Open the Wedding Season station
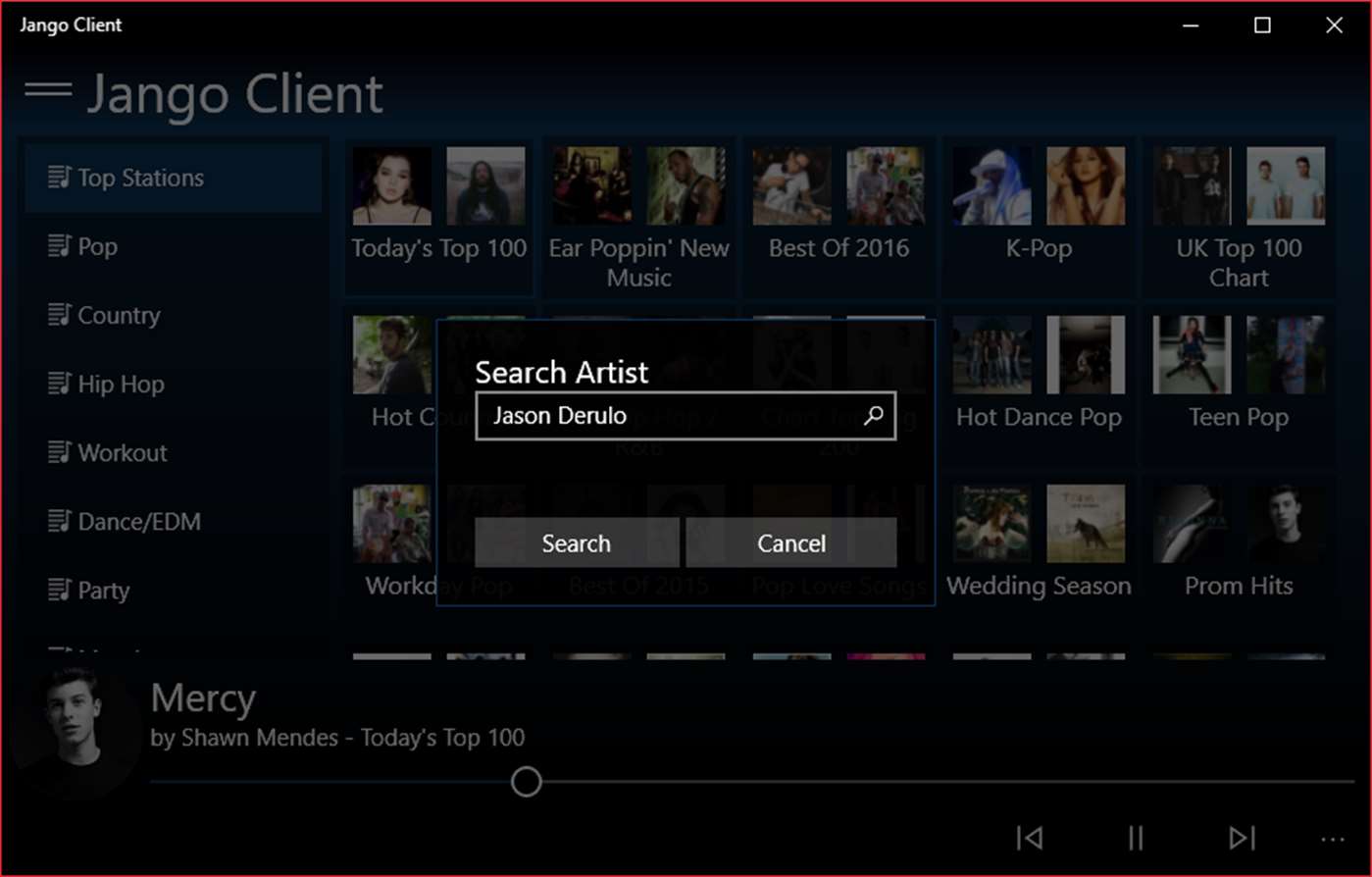1372x877 pixels. (x=1040, y=554)
